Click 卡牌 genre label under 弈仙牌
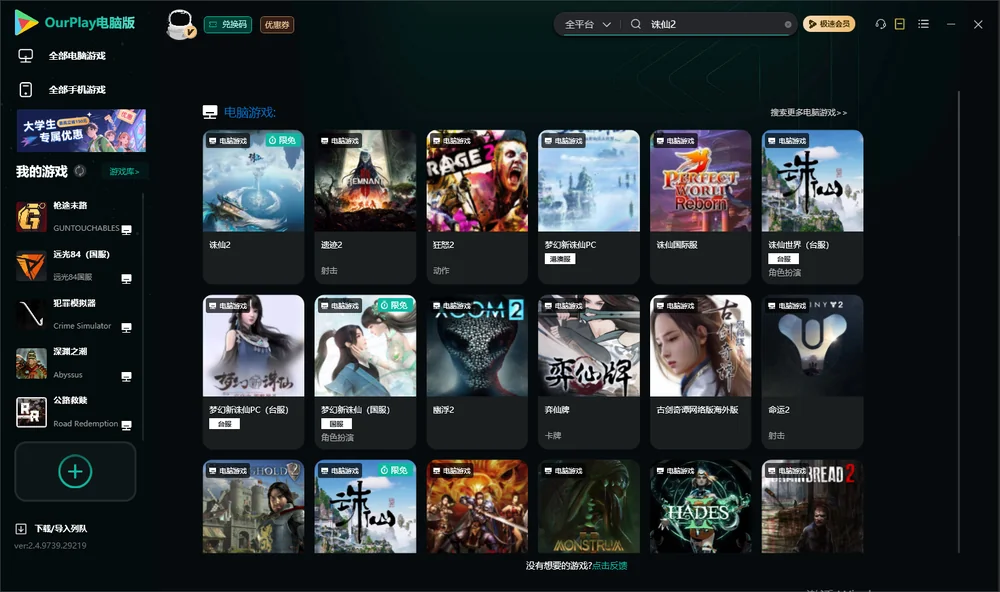The height and width of the screenshot is (592, 1000). tap(553, 436)
